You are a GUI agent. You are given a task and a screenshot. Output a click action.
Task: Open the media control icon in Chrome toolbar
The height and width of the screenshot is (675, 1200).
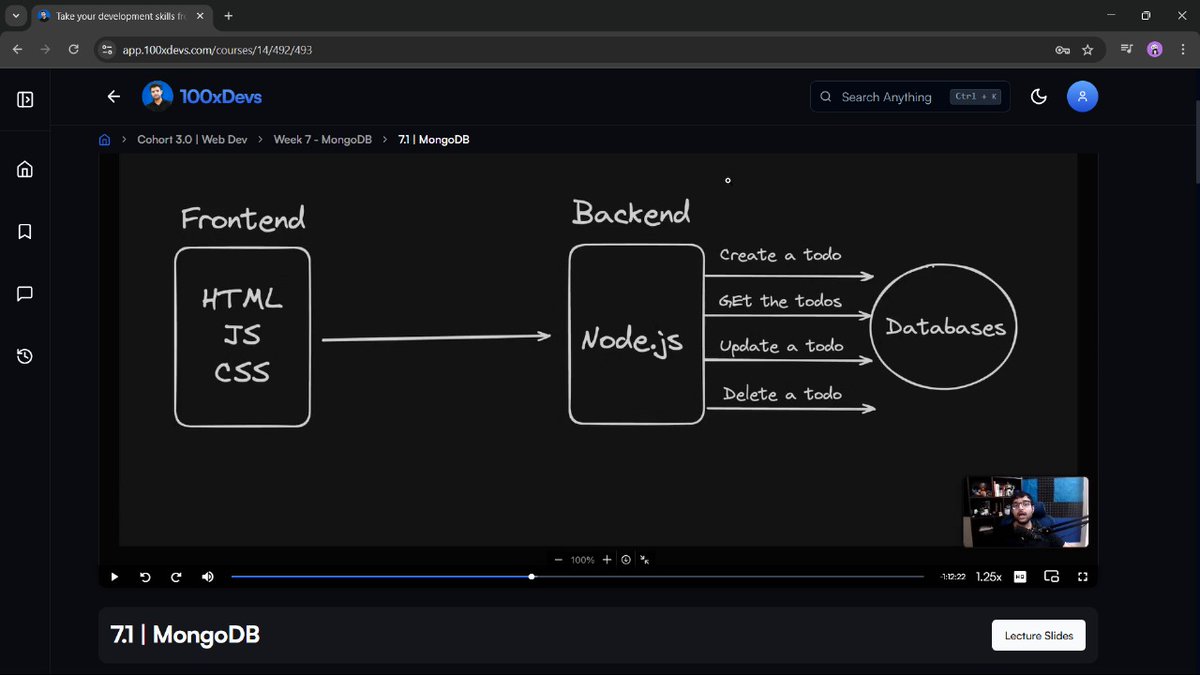click(x=1127, y=49)
